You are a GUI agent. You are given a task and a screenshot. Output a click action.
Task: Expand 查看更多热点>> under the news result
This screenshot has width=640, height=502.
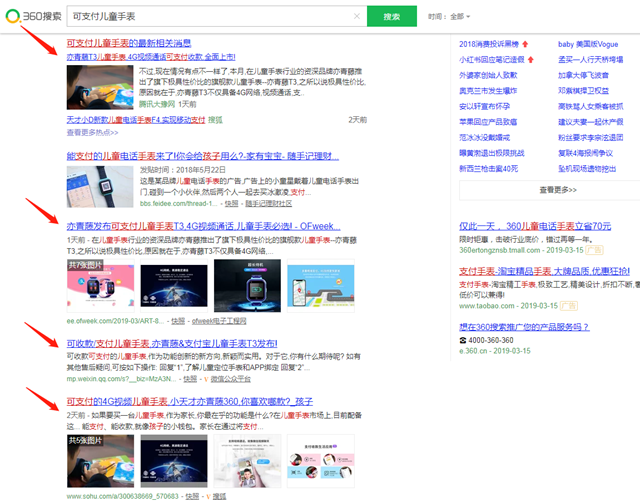(92, 131)
